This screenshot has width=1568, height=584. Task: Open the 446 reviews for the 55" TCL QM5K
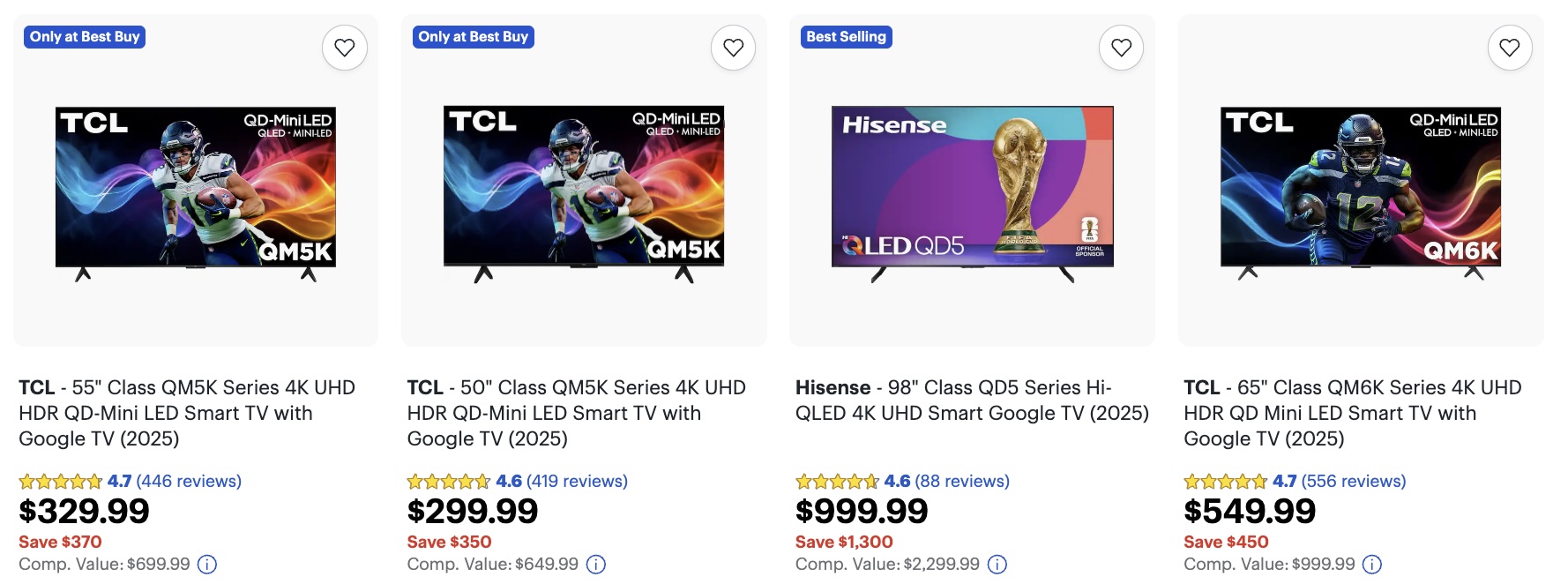click(x=188, y=481)
